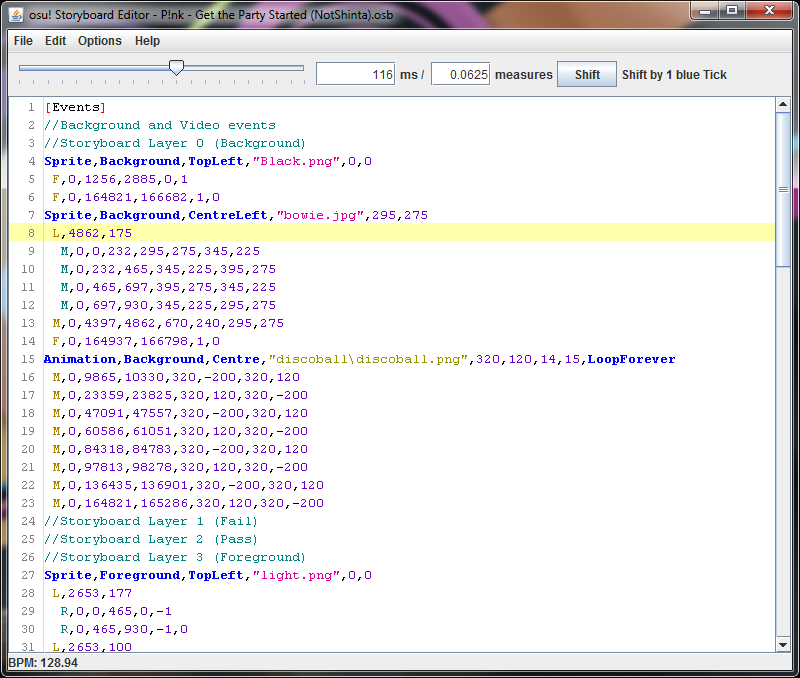Open the Options menu
This screenshot has width=800, height=678.
click(99, 41)
